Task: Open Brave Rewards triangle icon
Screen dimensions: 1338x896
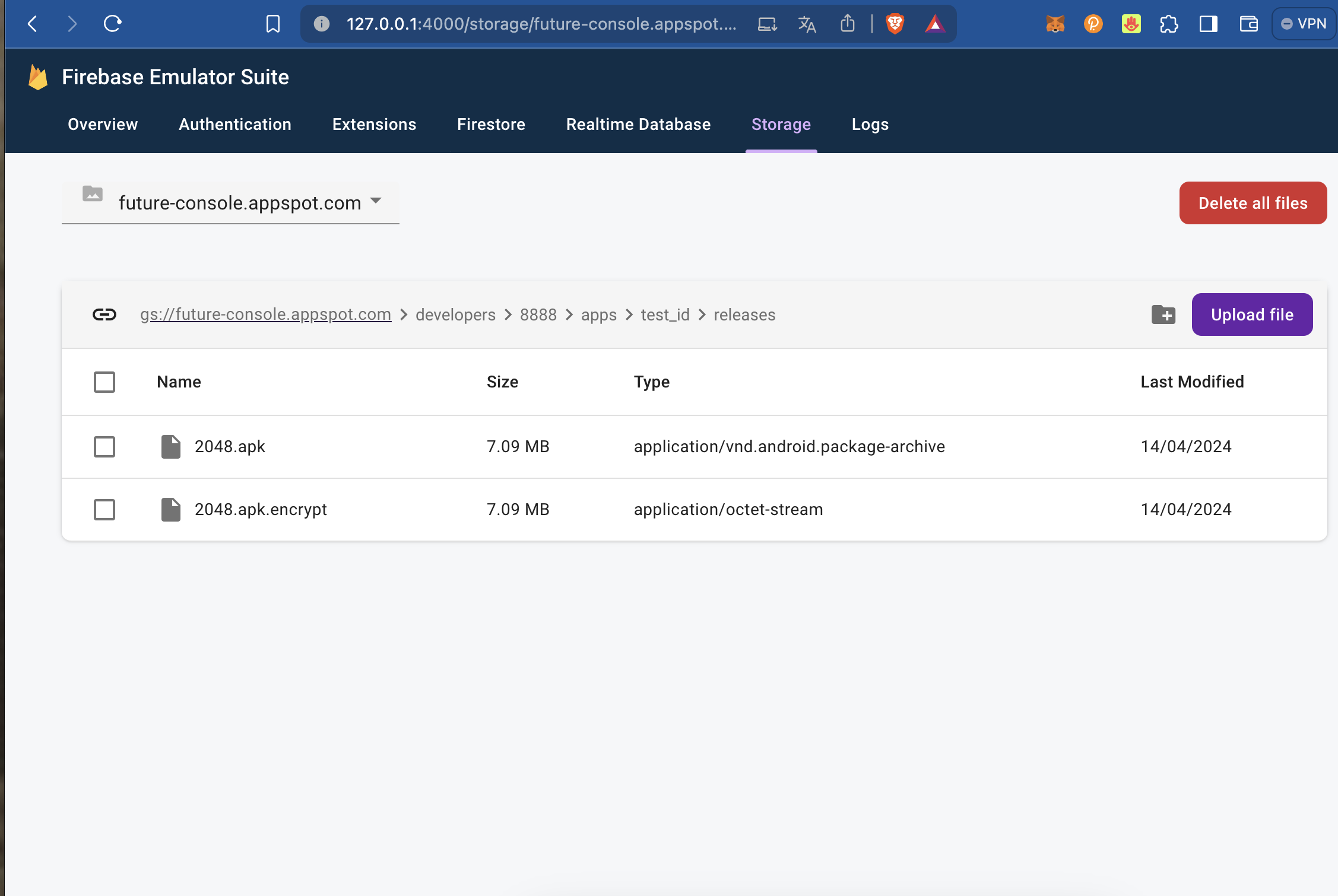Action: [935, 24]
